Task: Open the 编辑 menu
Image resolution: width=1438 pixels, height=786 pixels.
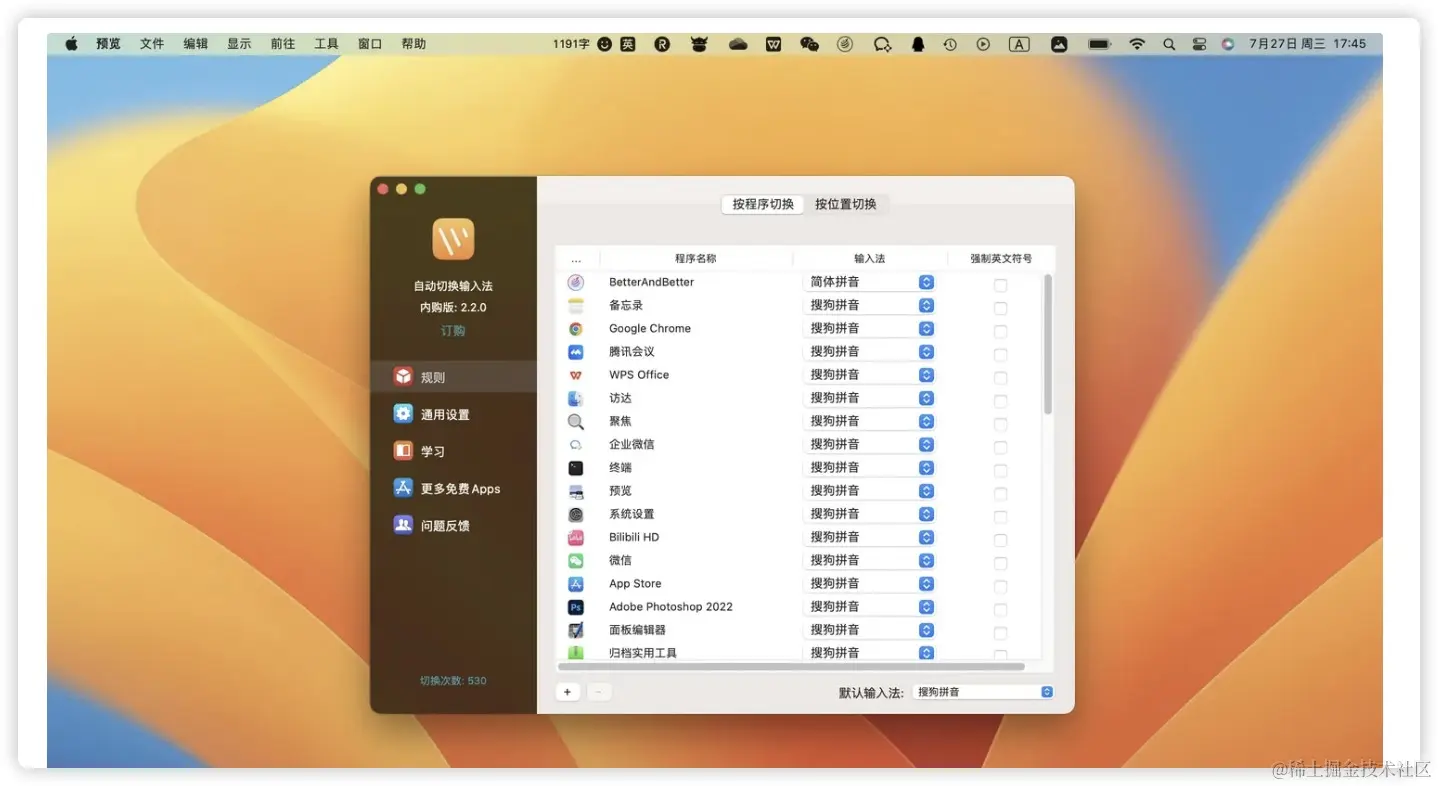Action: (x=196, y=44)
